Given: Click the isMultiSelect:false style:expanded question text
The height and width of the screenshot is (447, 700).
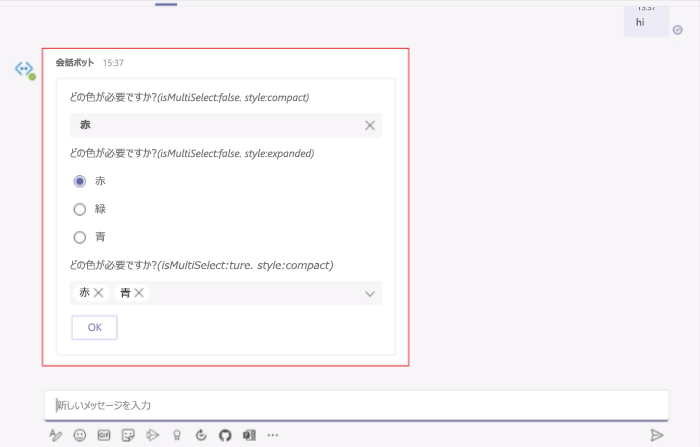Looking at the screenshot, I should (x=192, y=153).
